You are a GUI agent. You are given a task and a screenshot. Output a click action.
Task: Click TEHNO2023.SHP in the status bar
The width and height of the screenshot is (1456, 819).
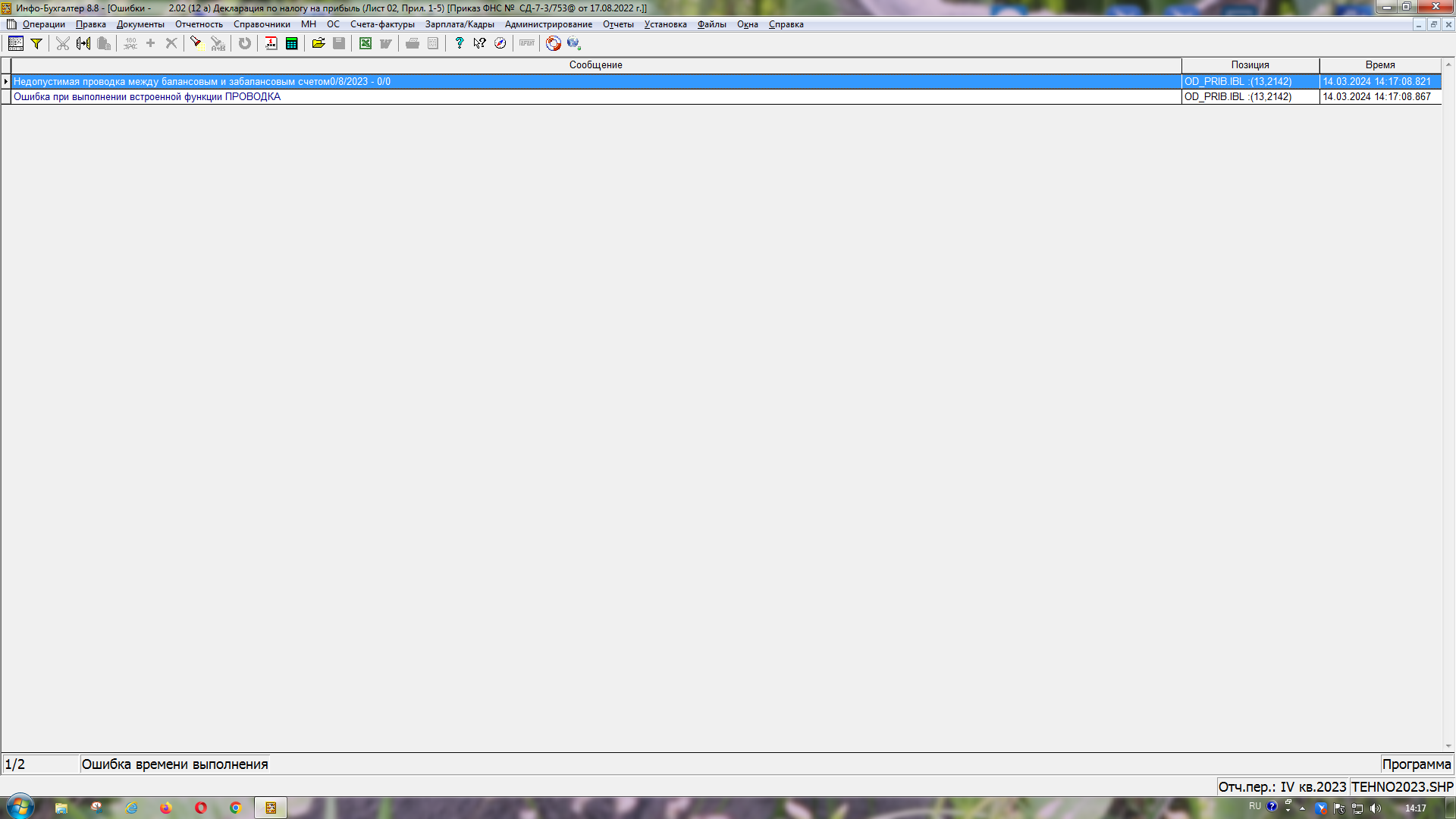click(x=1402, y=787)
